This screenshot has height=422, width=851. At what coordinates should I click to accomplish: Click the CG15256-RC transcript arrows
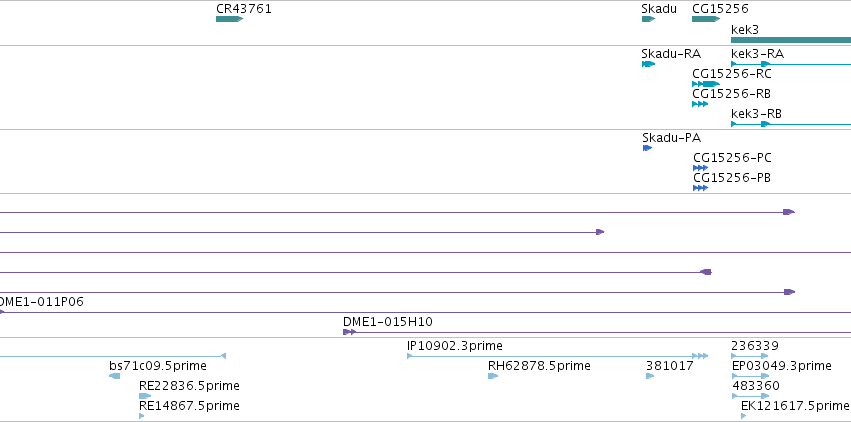pyautogui.click(x=706, y=84)
